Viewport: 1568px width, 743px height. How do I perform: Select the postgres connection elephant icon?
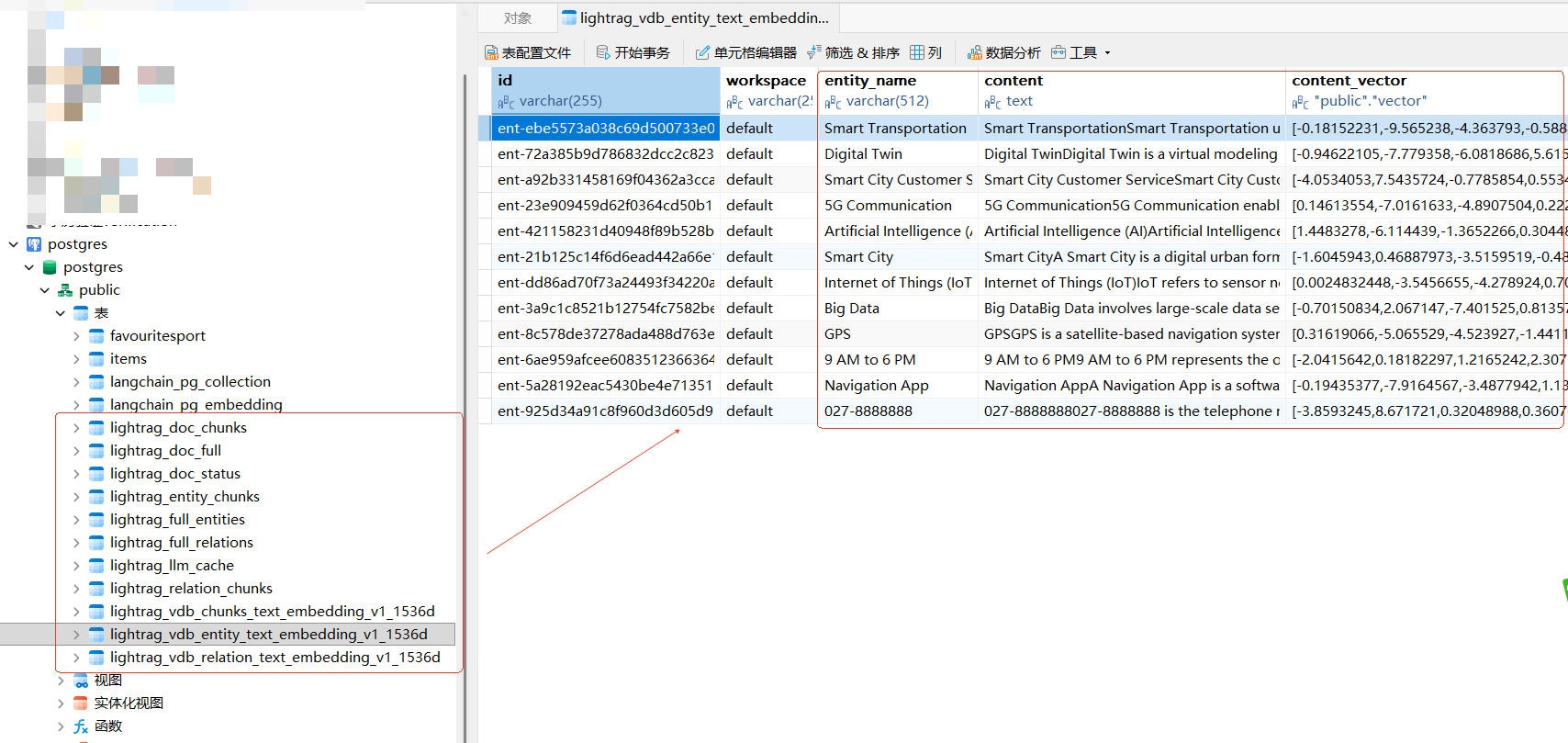[x=34, y=244]
